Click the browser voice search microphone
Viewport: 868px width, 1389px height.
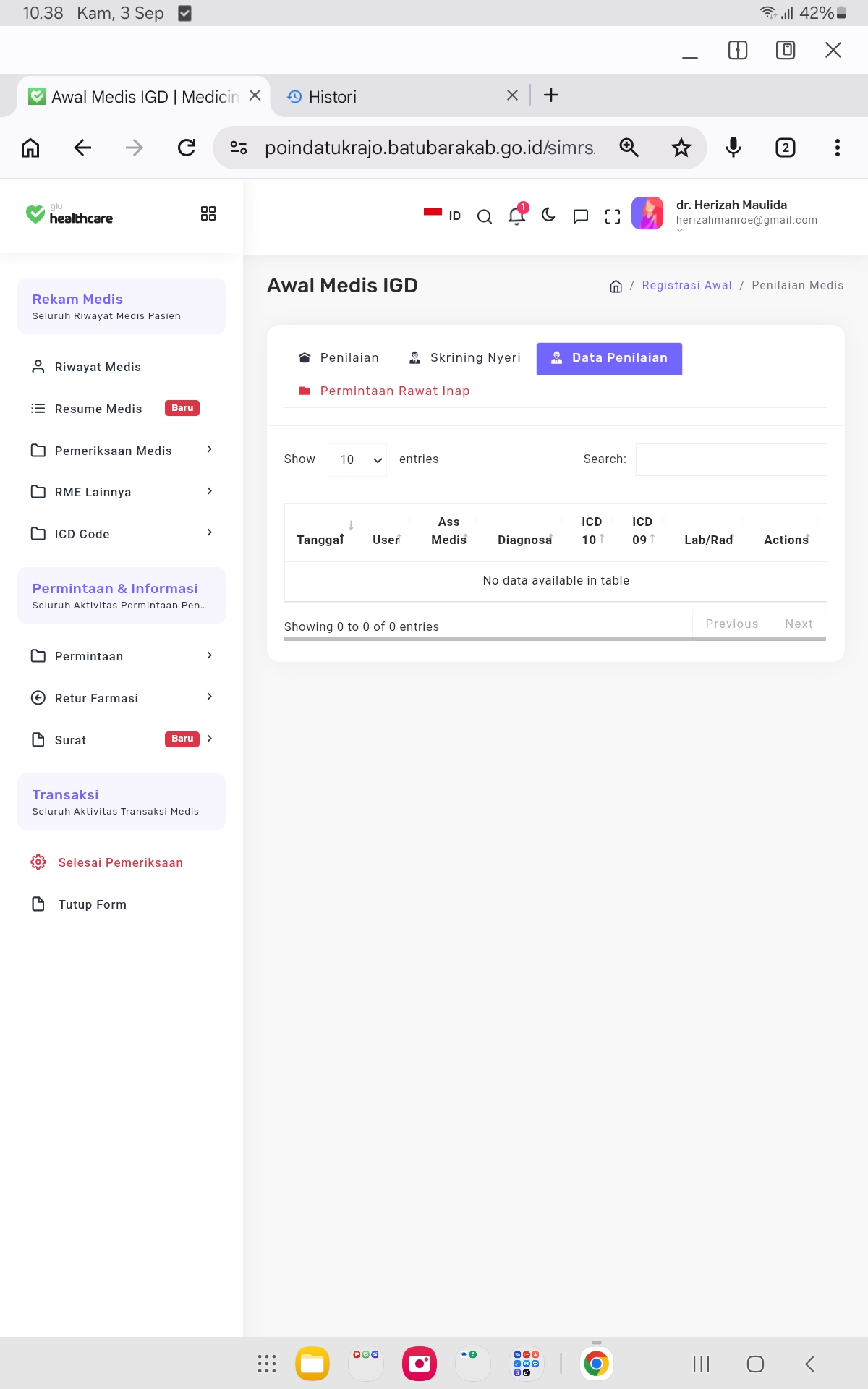pos(733,148)
